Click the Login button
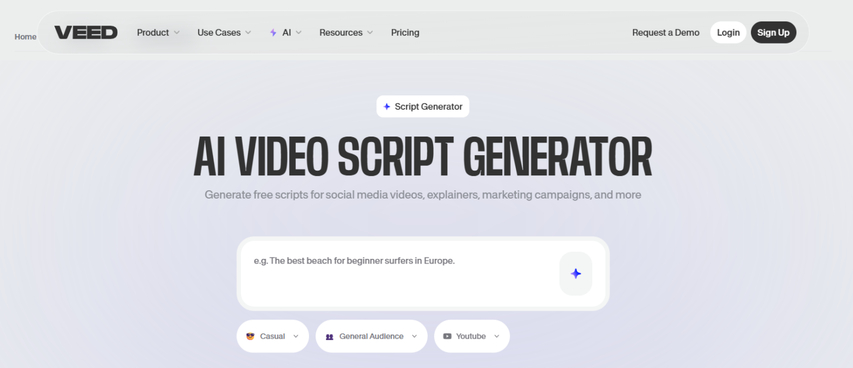The width and height of the screenshot is (853, 368). tap(728, 33)
